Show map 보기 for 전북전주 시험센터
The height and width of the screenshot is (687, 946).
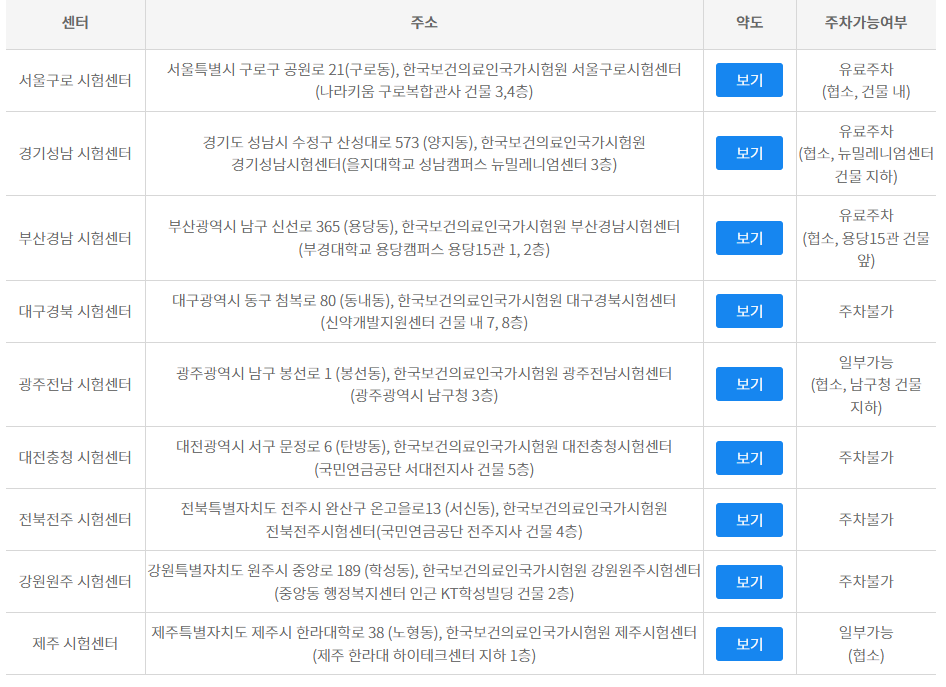749,520
